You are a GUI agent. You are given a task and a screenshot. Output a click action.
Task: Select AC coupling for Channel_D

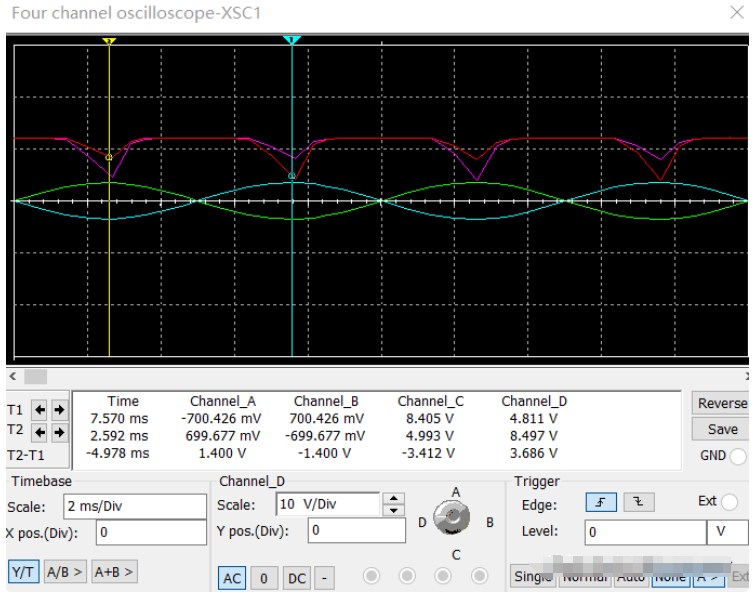tap(232, 577)
